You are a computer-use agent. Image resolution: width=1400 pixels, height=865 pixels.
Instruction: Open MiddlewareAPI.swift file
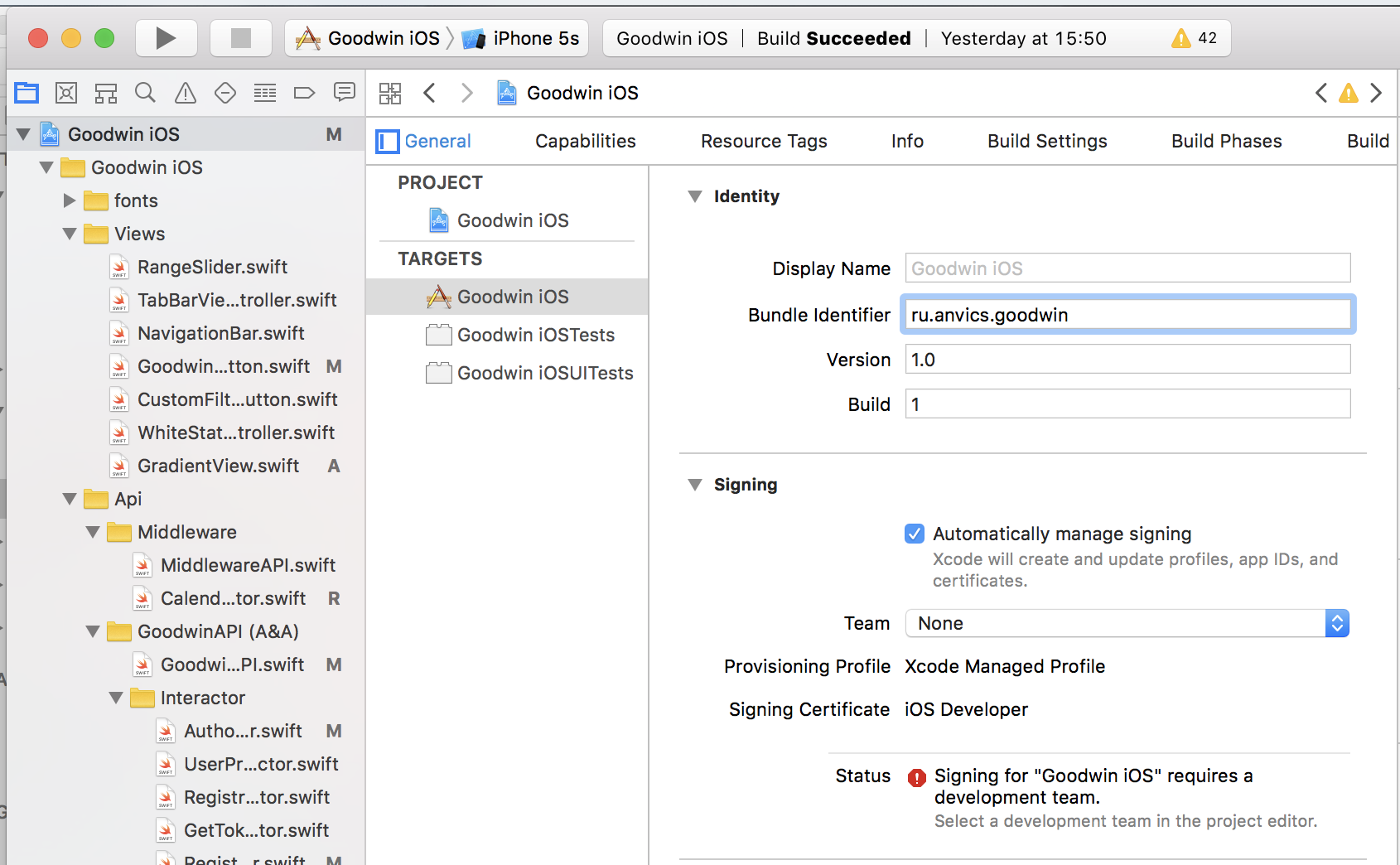248,565
